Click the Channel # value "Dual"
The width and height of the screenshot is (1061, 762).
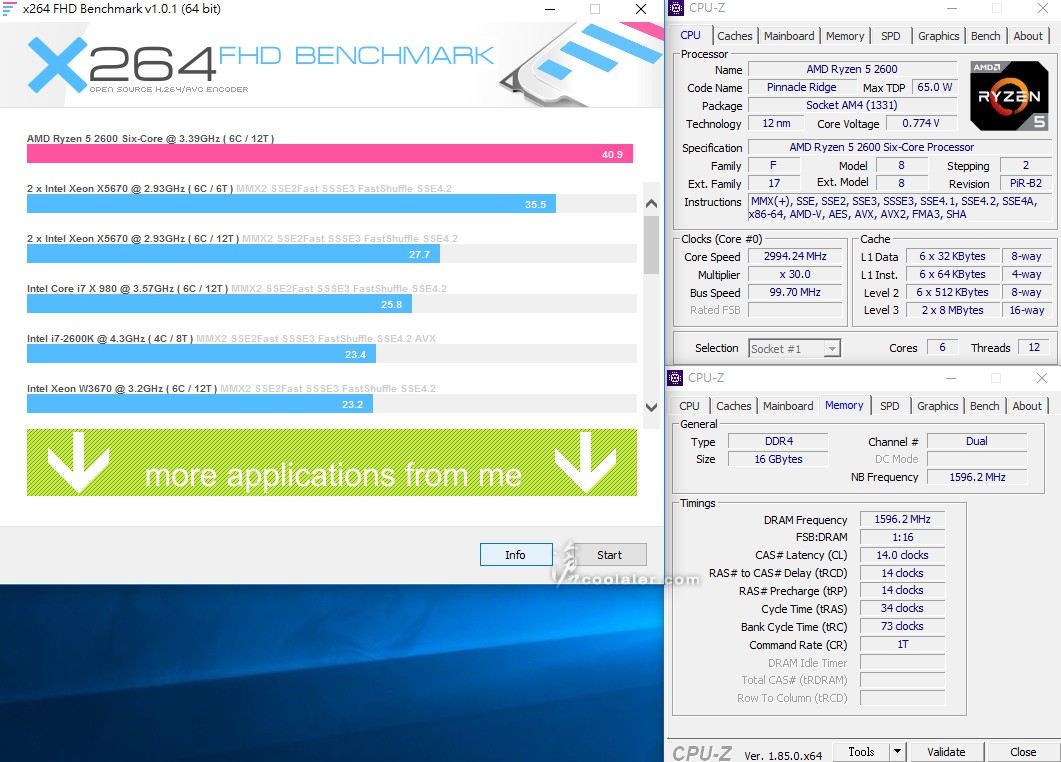click(x=976, y=441)
